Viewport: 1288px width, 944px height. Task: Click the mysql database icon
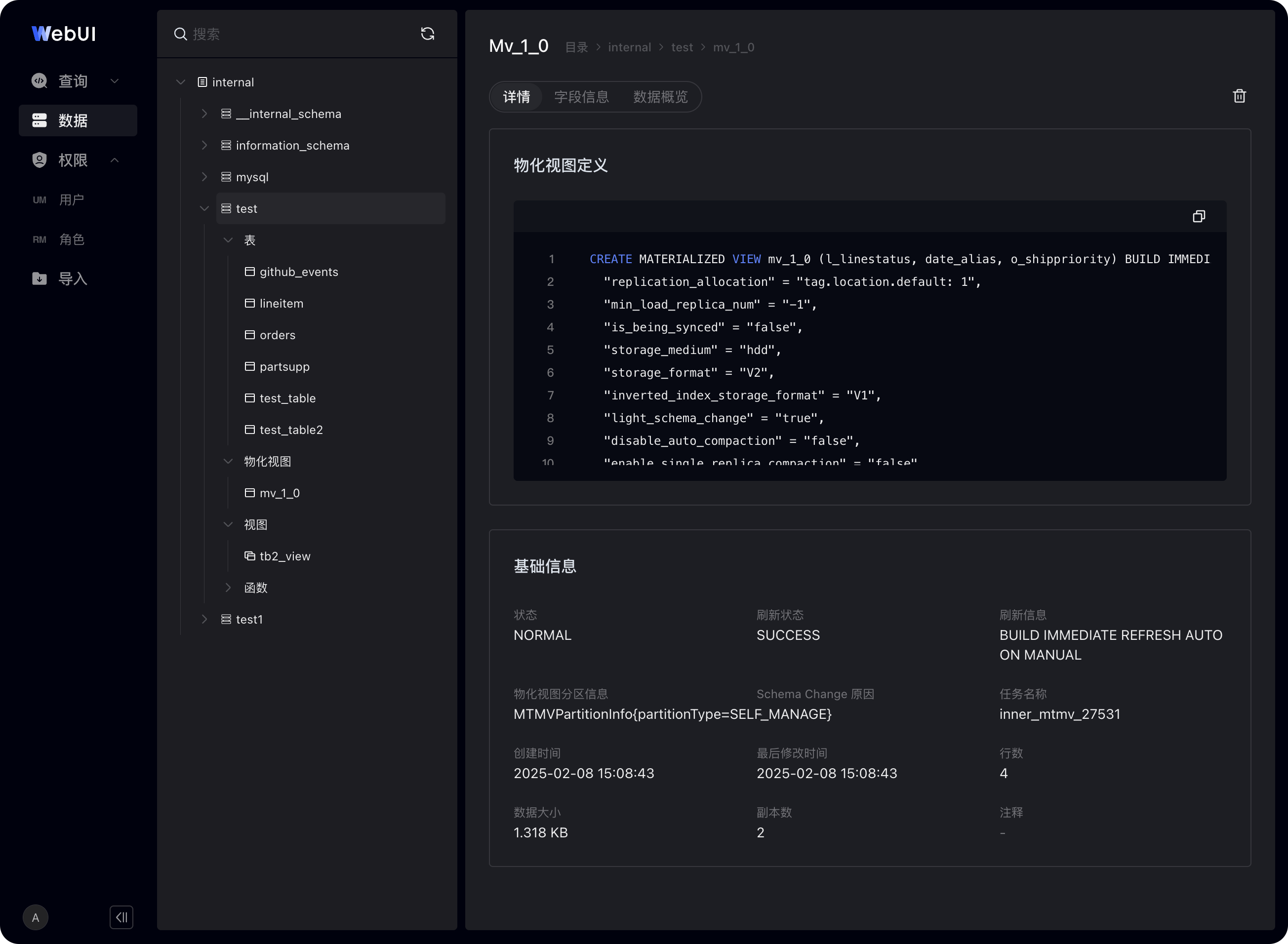click(x=226, y=177)
